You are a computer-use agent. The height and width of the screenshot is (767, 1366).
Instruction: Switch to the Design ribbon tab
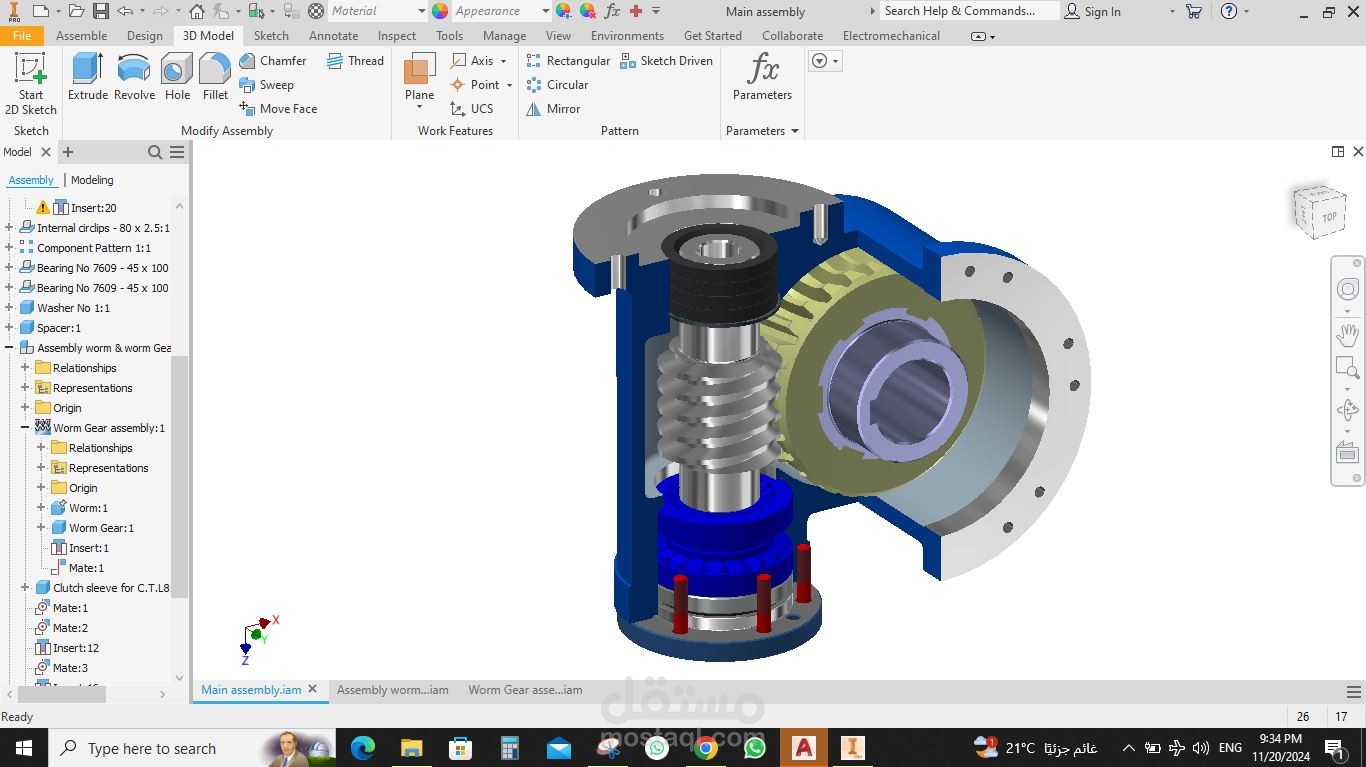(x=145, y=35)
